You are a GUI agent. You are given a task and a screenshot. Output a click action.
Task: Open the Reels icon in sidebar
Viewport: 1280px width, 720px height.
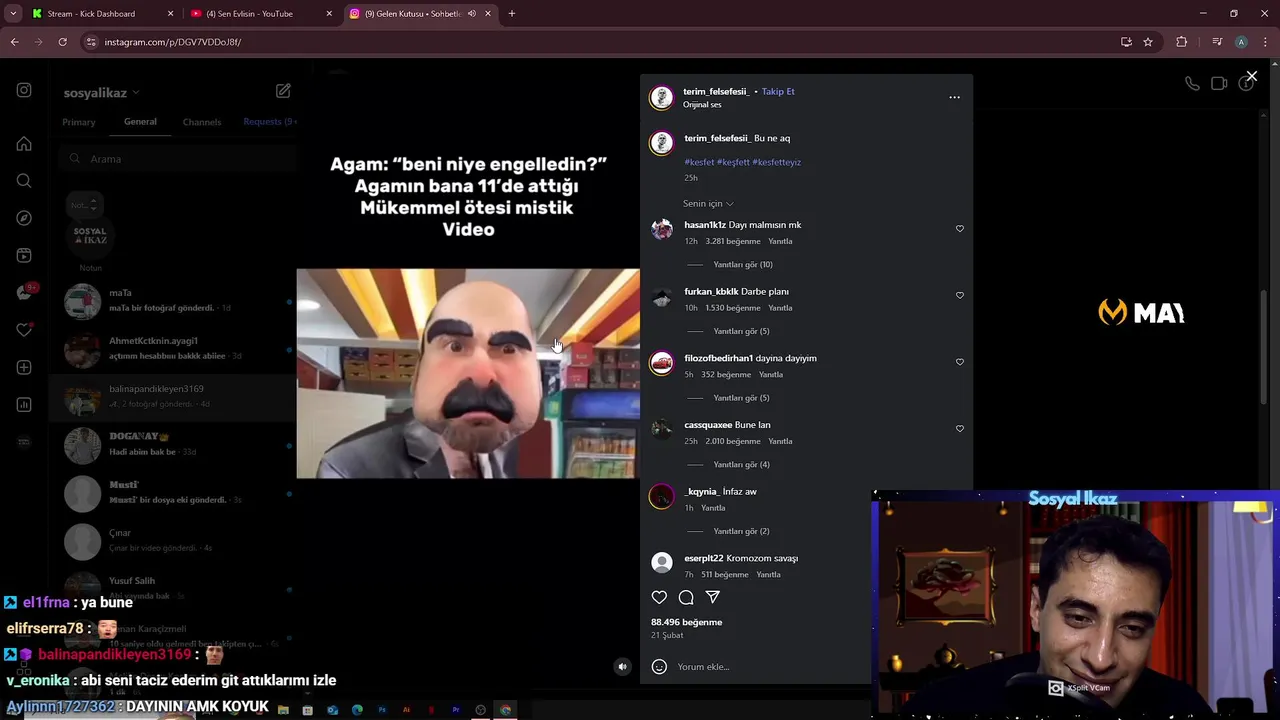(x=24, y=255)
